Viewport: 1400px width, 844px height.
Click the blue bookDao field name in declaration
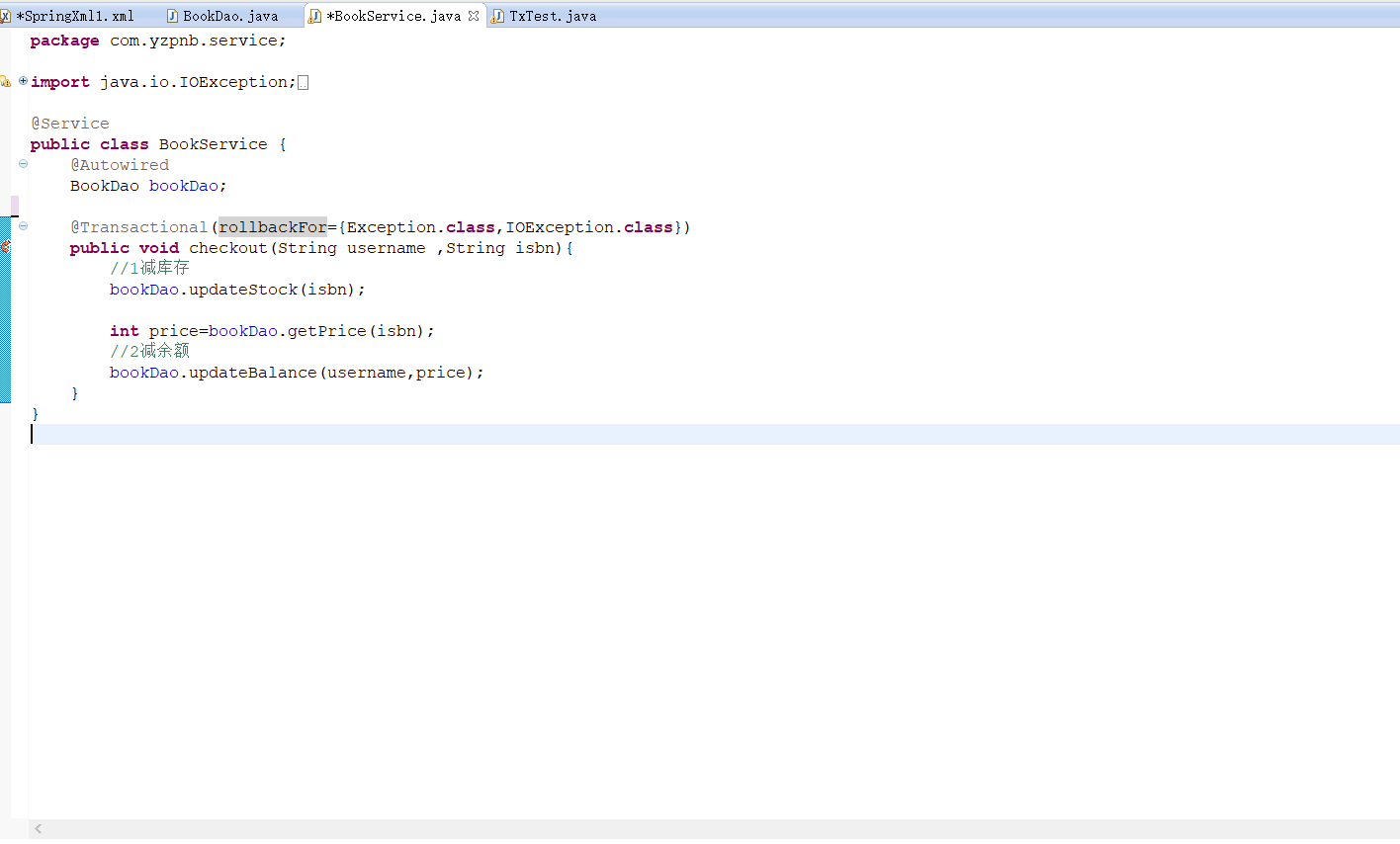click(x=184, y=186)
